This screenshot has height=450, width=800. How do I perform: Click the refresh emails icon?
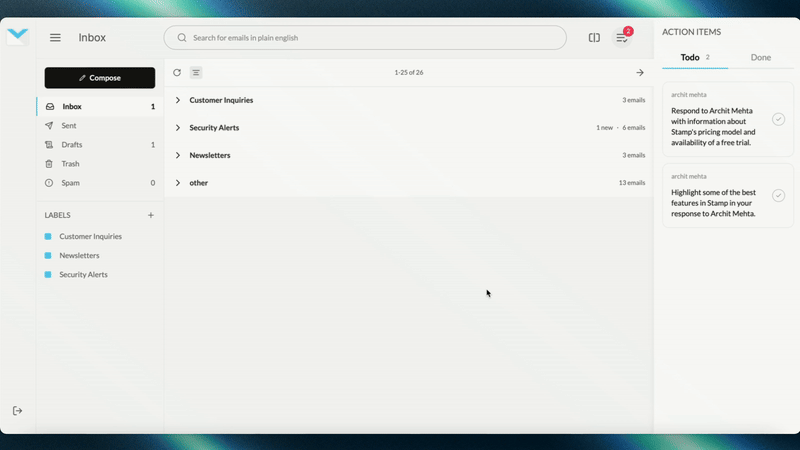coord(177,73)
